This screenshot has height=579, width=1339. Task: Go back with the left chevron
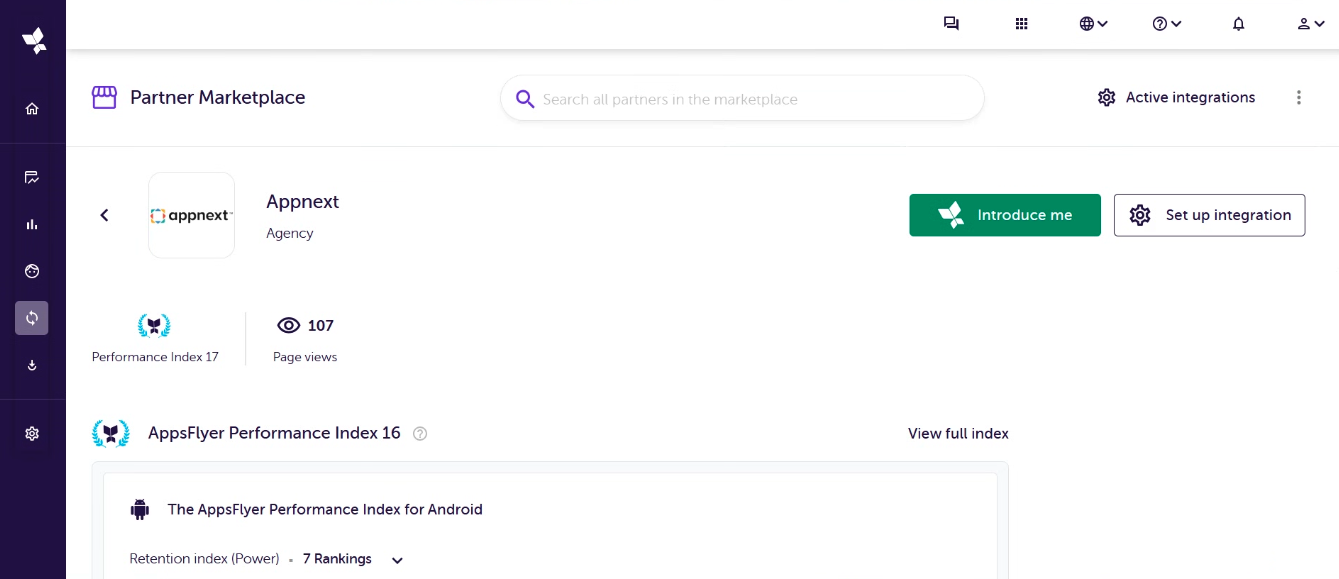pyautogui.click(x=104, y=215)
